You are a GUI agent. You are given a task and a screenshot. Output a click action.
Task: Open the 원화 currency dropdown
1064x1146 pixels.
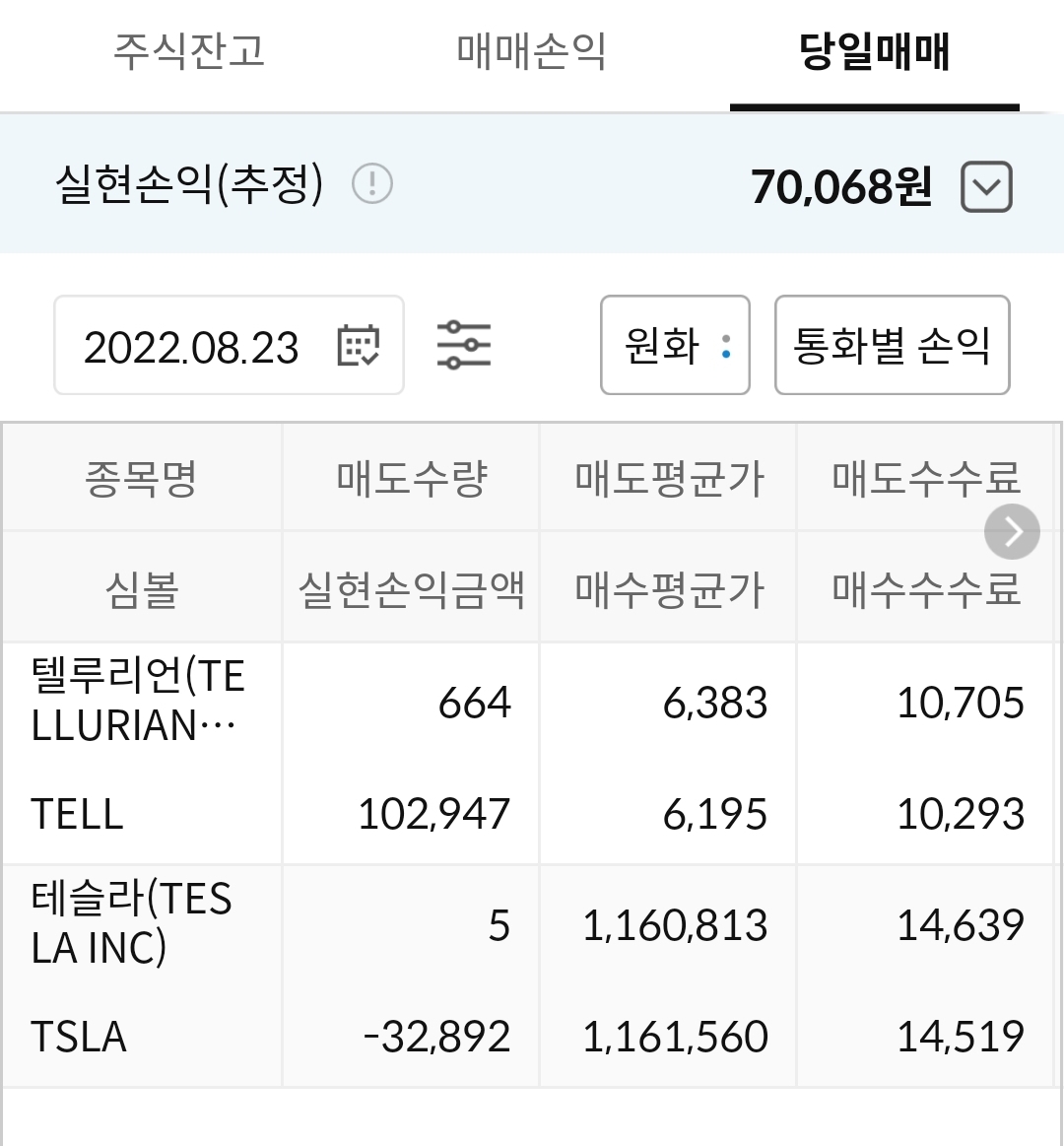click(675, 345)
